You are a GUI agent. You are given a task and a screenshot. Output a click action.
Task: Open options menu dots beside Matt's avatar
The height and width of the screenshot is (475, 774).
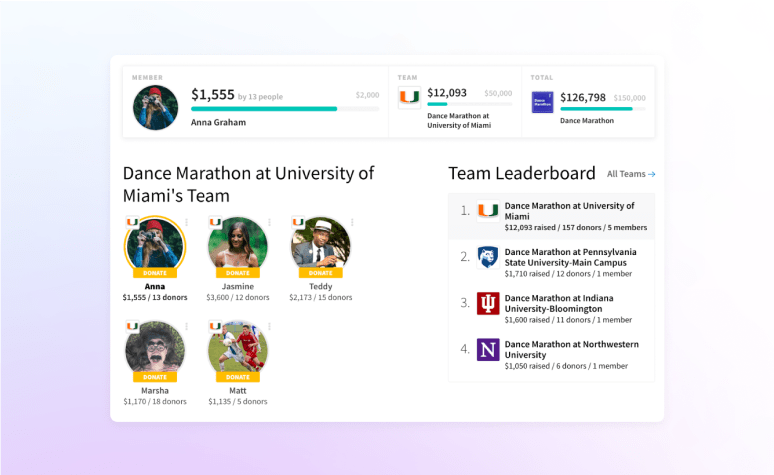pos(270,327)
